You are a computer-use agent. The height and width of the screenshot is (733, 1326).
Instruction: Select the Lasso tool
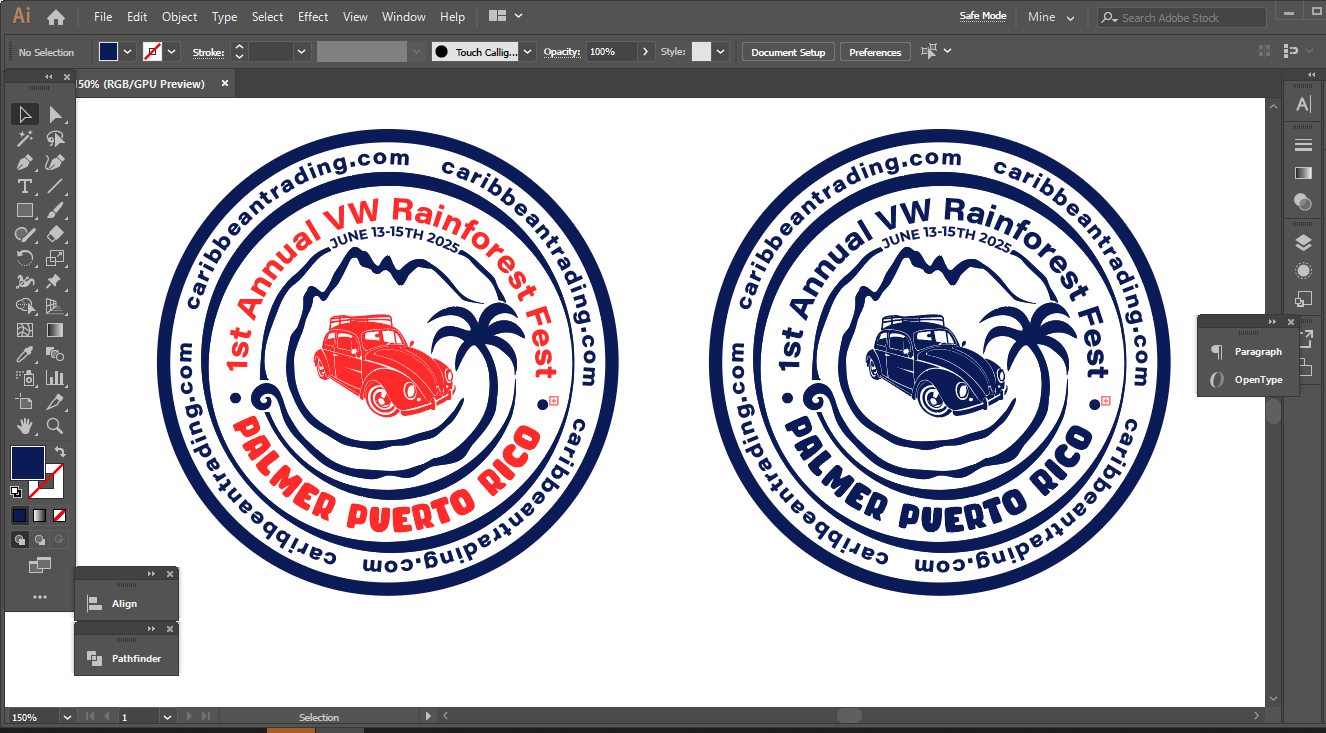55,138
